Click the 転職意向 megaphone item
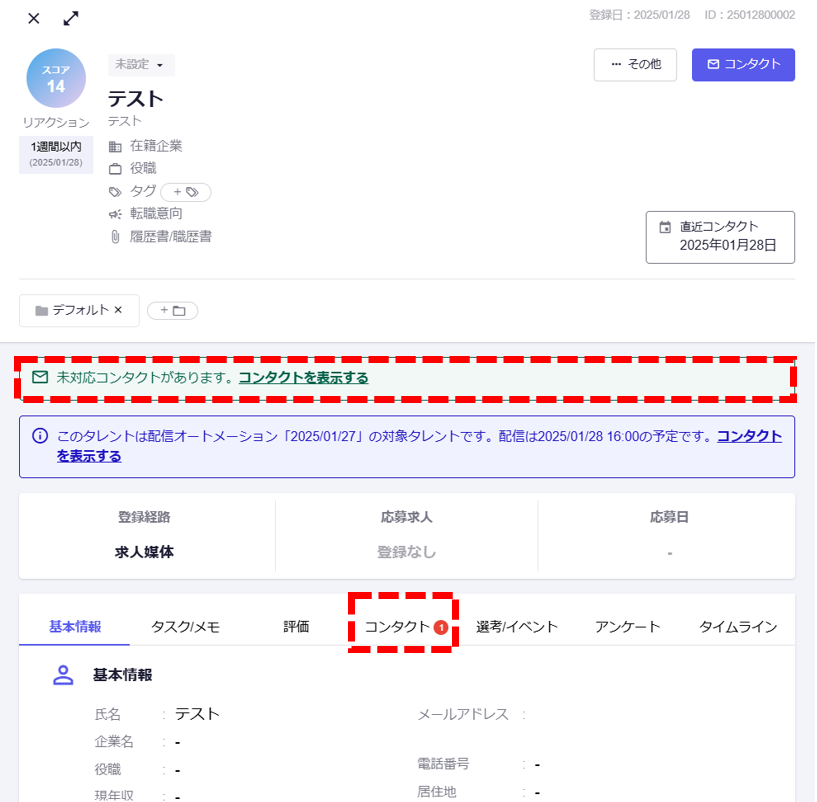This screenshot has height=802, width=817. tap(156, 214)
